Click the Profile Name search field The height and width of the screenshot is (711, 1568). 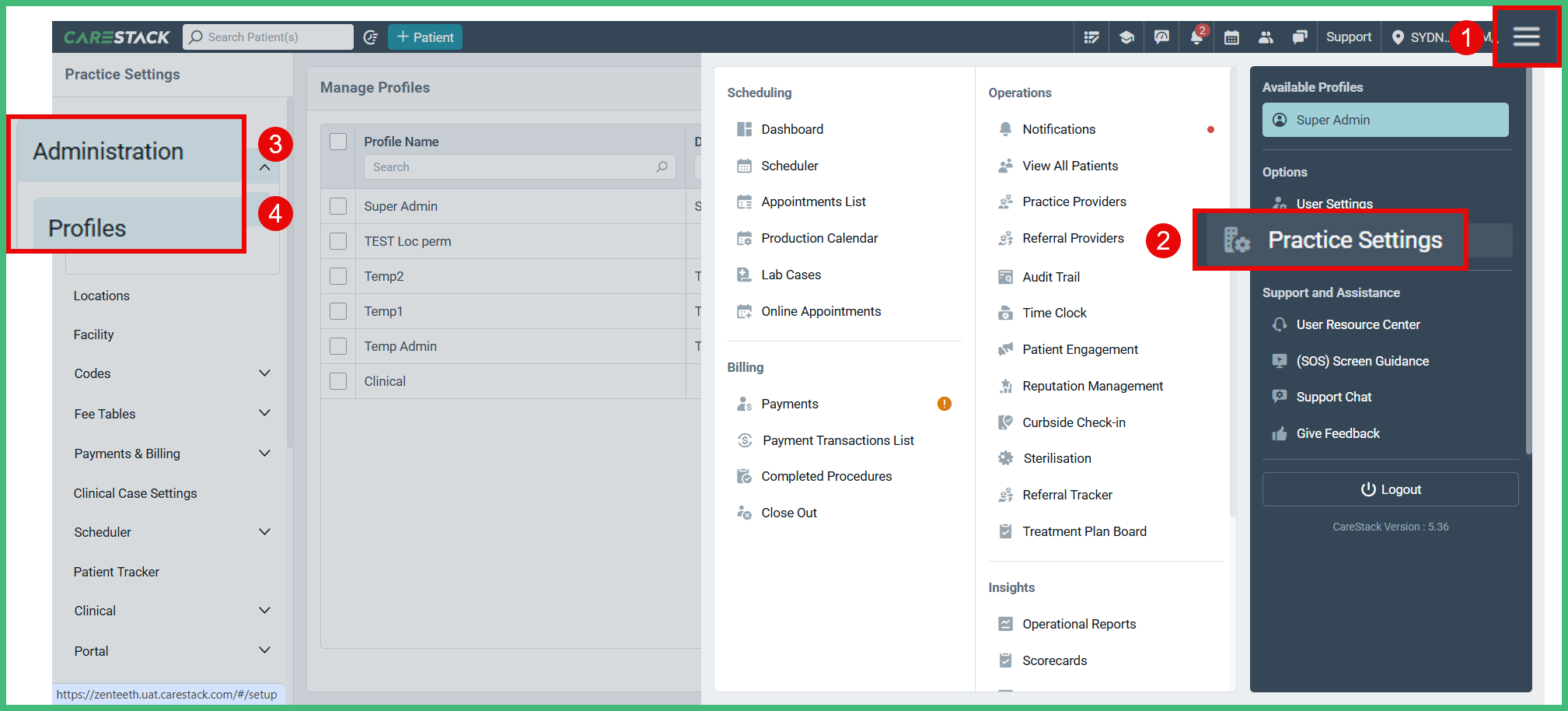(x=519, y=166)
